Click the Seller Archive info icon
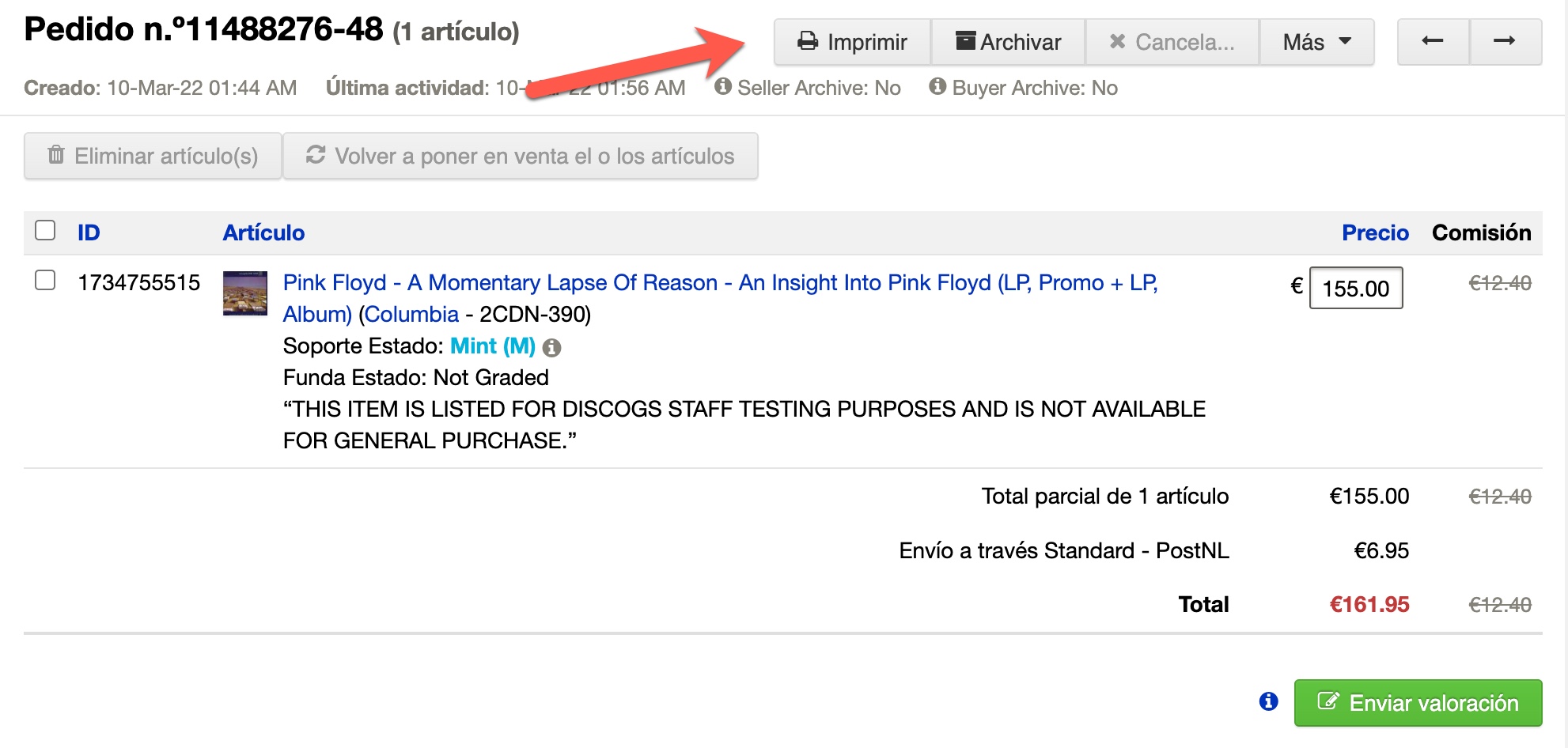This screenshot has height=748, width=1568. pos(722,86)
